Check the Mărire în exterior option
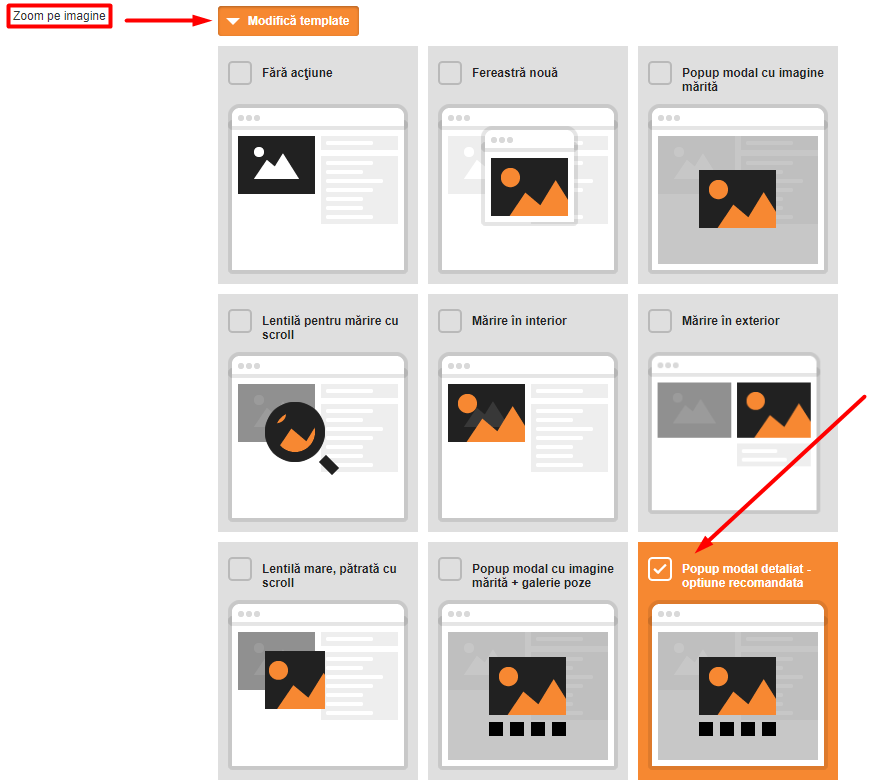This screenshot has width=890, height=782. [x=660, y=321]
